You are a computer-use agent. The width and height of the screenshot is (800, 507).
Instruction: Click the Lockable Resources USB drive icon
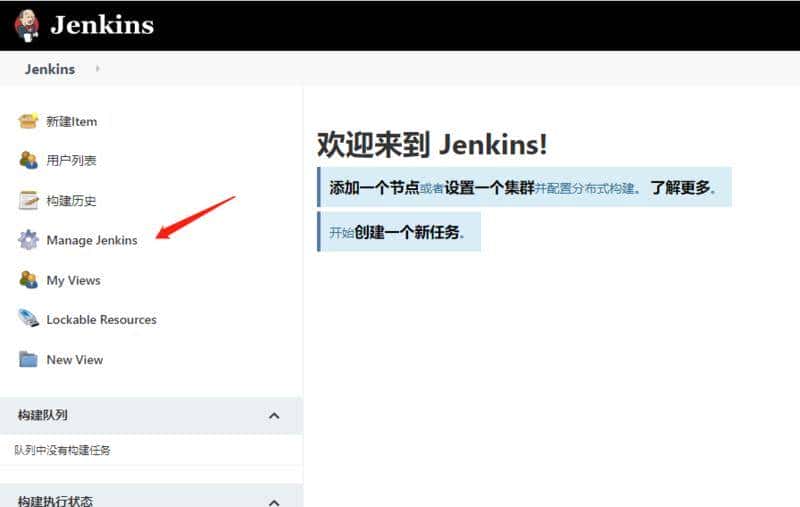[28, 319]
